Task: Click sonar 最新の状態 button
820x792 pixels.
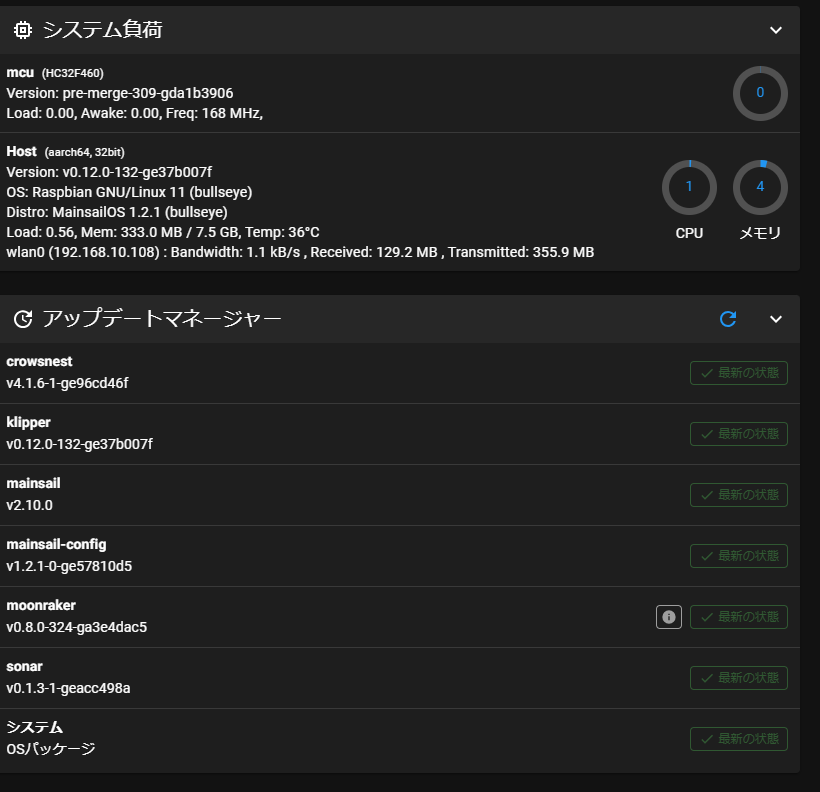Action: coord(738,678)
